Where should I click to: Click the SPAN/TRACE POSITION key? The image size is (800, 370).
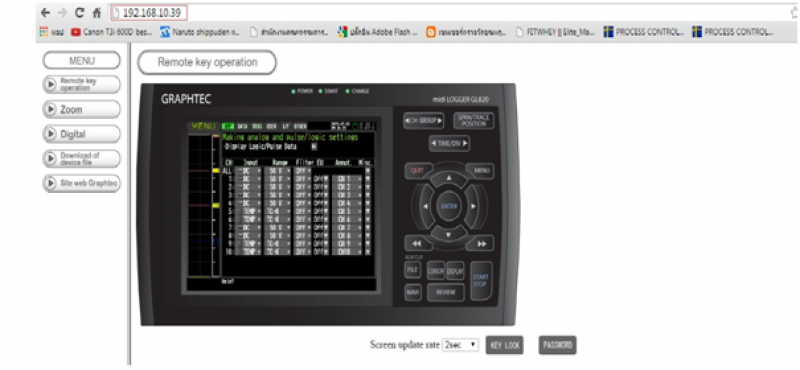click(x=473, y=121)
